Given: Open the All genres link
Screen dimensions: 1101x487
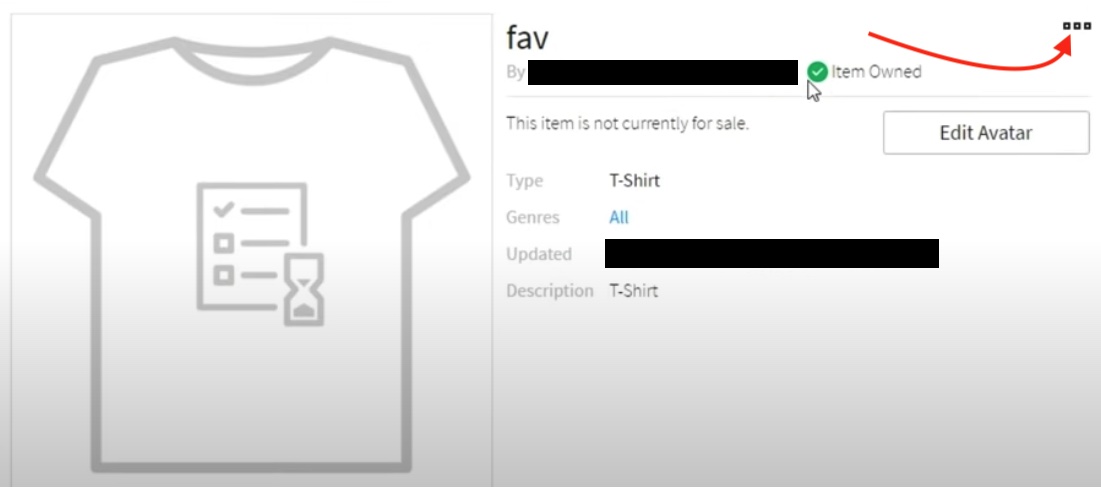Looking at the screenshot, I should 619,218.
